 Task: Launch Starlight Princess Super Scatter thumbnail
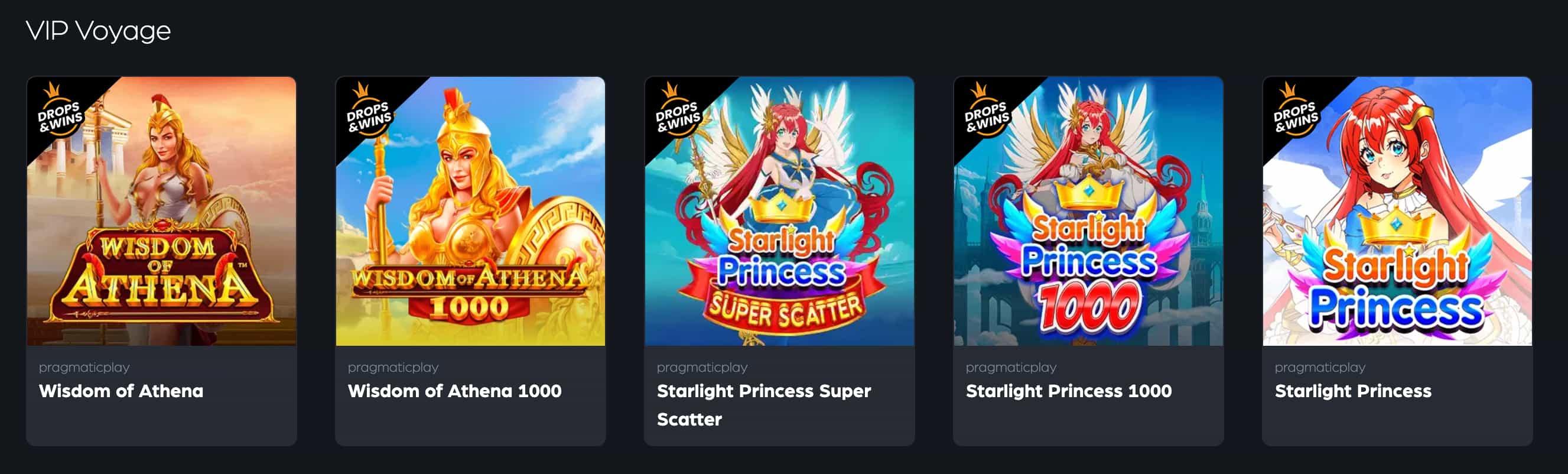click(x=780, y=211)
